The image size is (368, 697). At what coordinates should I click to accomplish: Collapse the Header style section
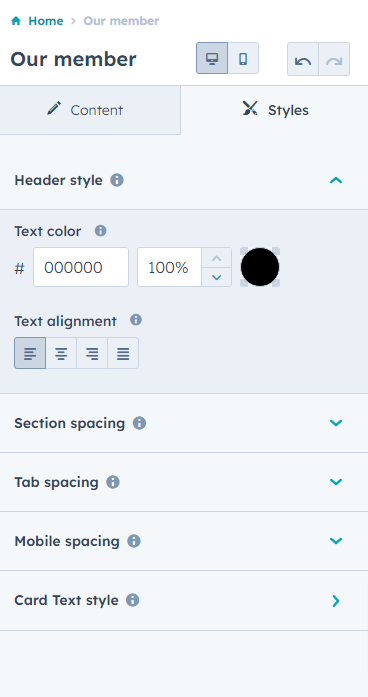(336, 180)
